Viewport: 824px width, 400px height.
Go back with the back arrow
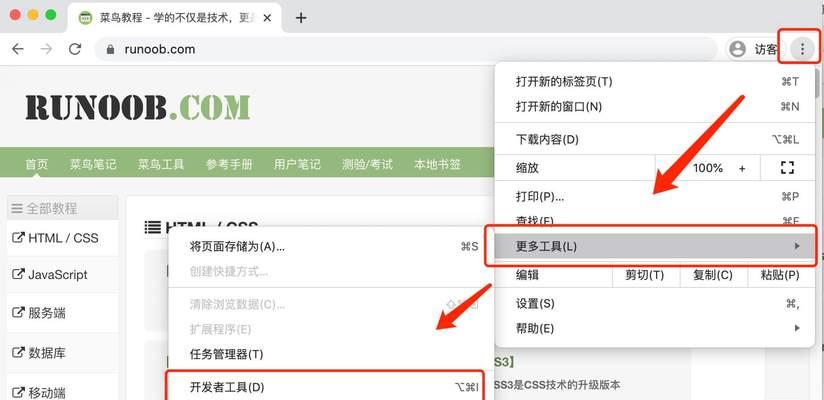tap(18, 49)
